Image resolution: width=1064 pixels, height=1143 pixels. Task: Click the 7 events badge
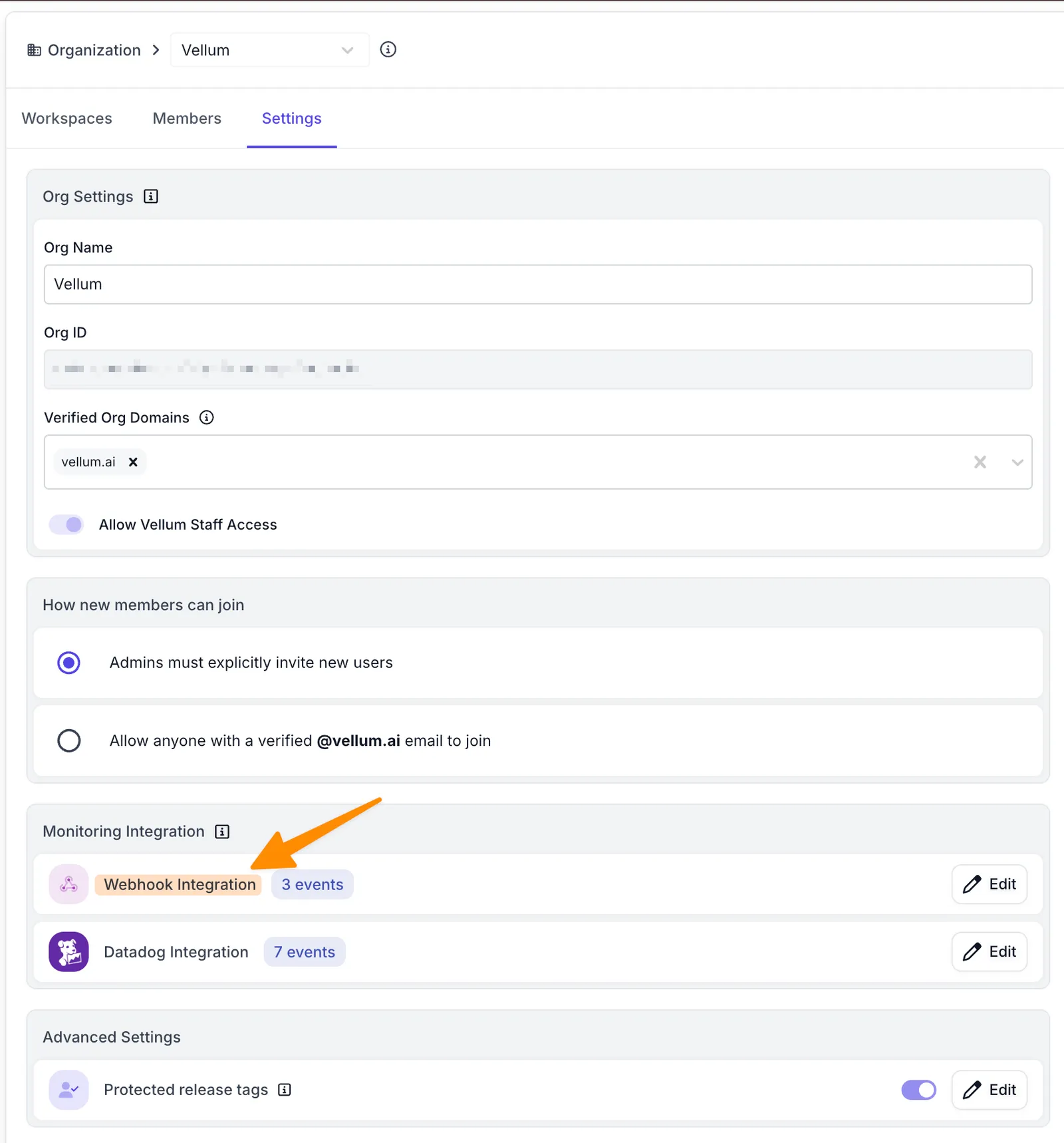[304, 952]
